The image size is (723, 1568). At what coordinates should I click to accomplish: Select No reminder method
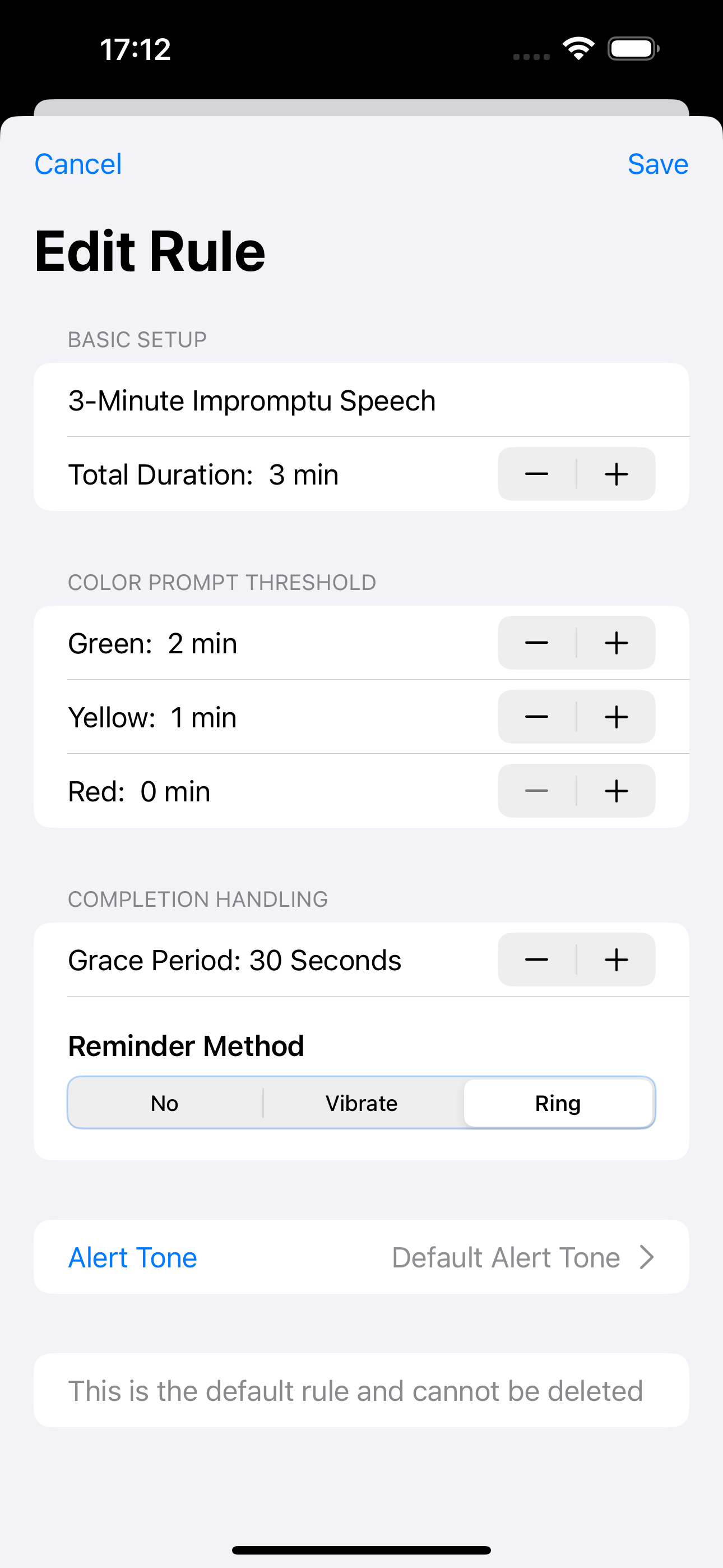point(164,1103)
